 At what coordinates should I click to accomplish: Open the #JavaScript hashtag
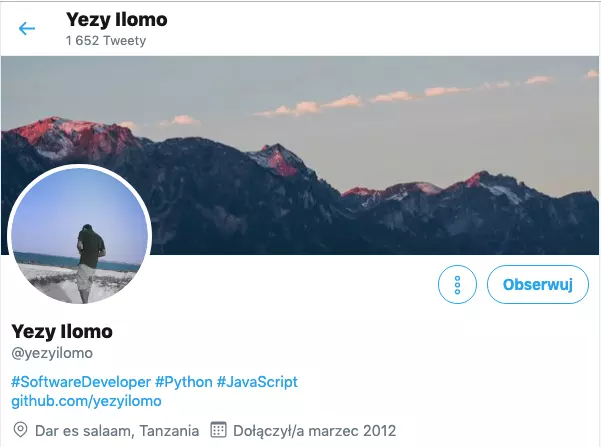pos(257,382)
